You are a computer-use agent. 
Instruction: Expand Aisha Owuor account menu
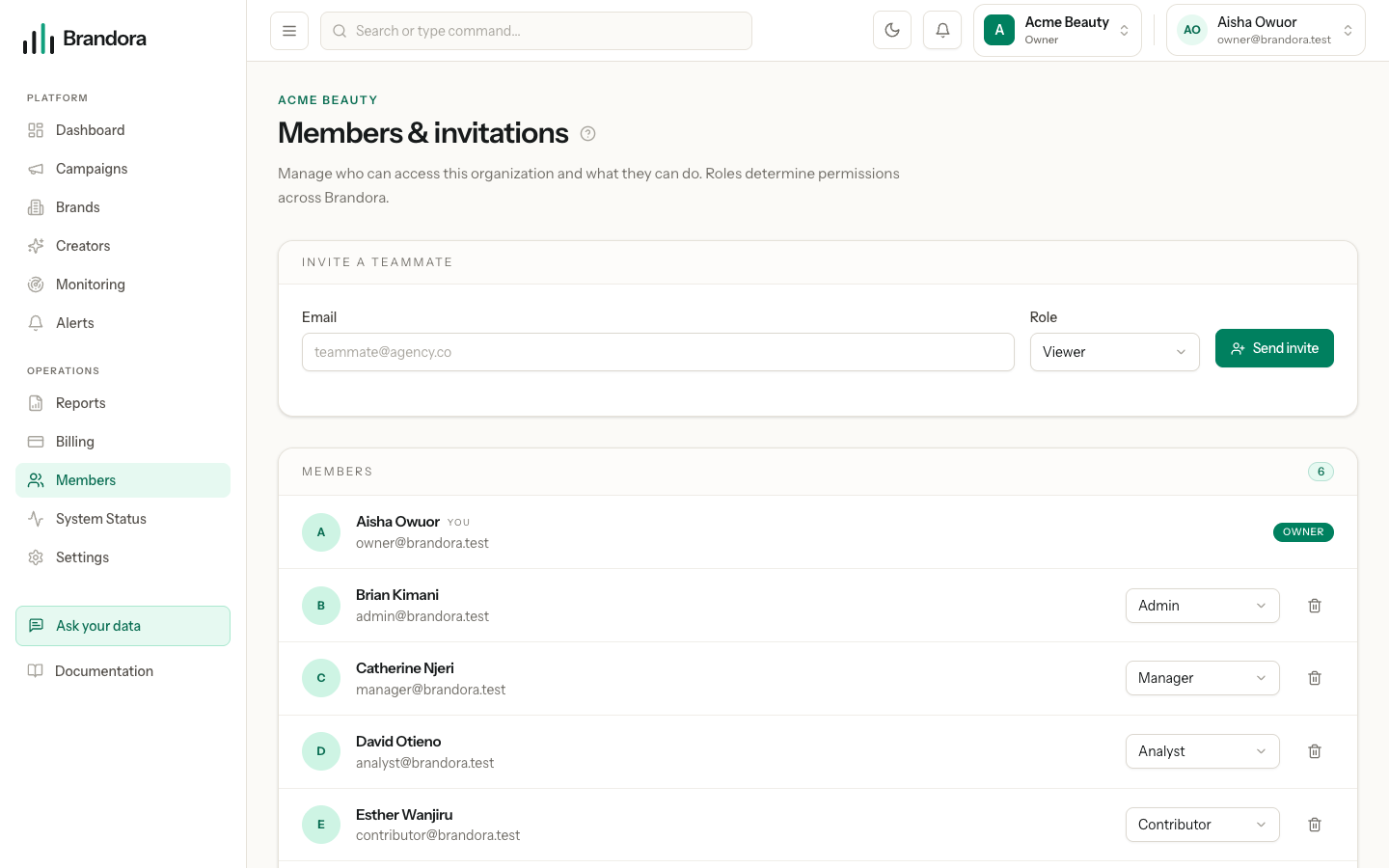[x=1266, y=30]
